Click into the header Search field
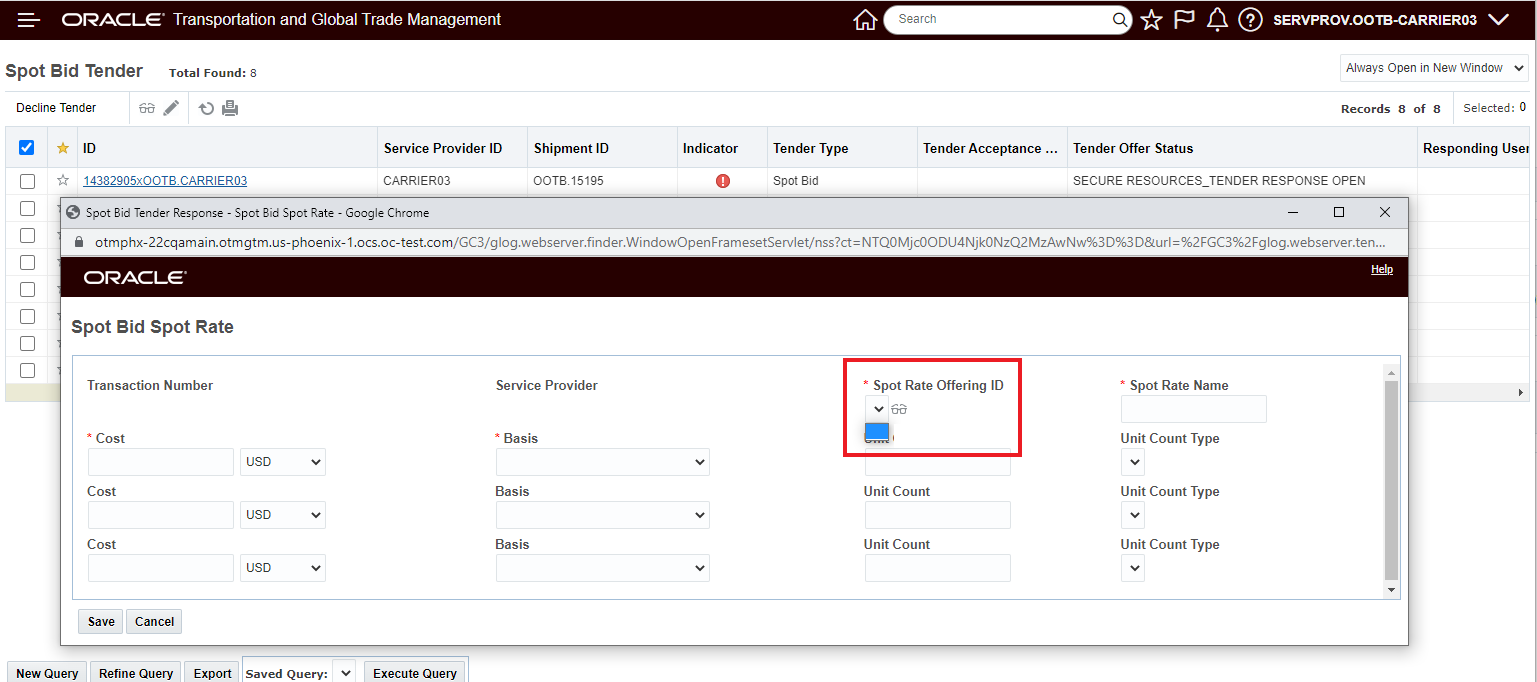The image size is (1537, 682). [1000, 19]
